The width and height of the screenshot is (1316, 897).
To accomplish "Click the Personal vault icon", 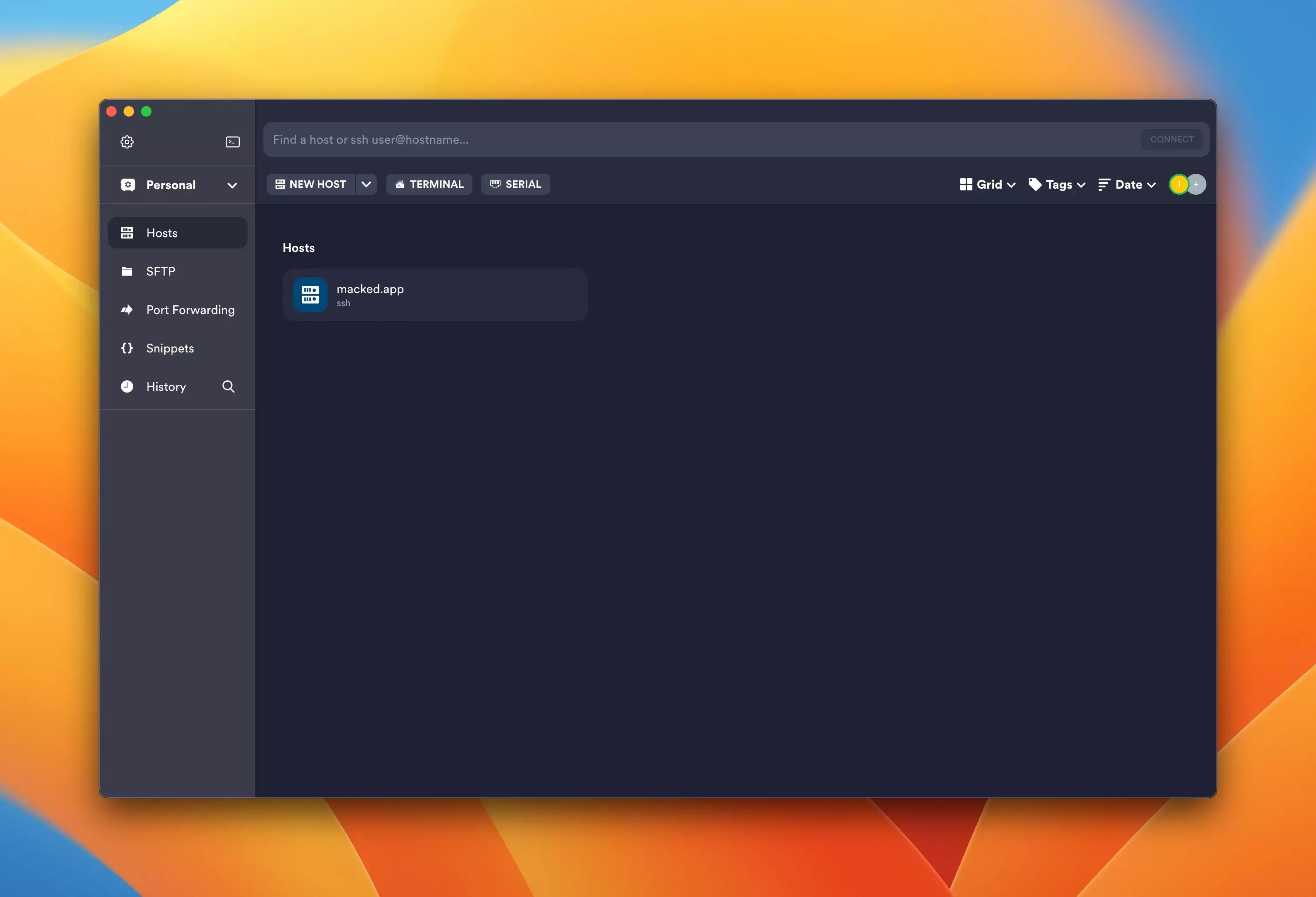I will [128, 185].
